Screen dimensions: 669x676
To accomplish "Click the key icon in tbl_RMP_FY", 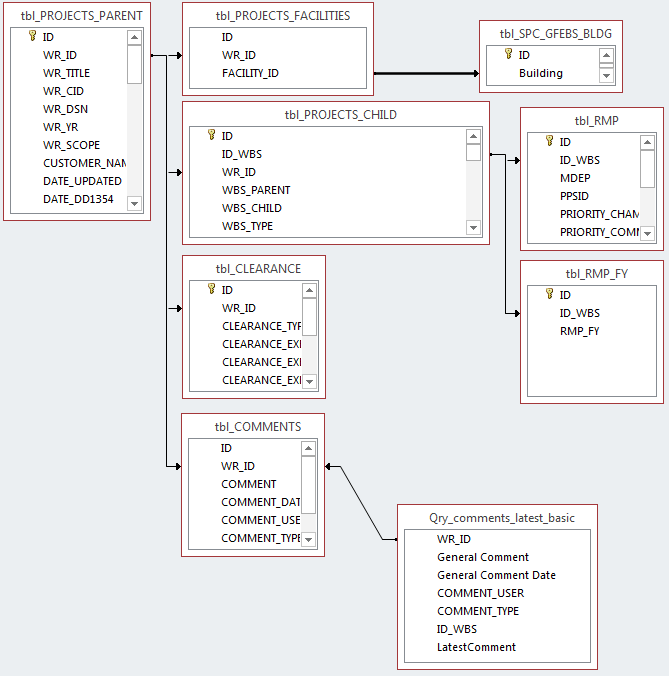I will click(x=549, y=295).
